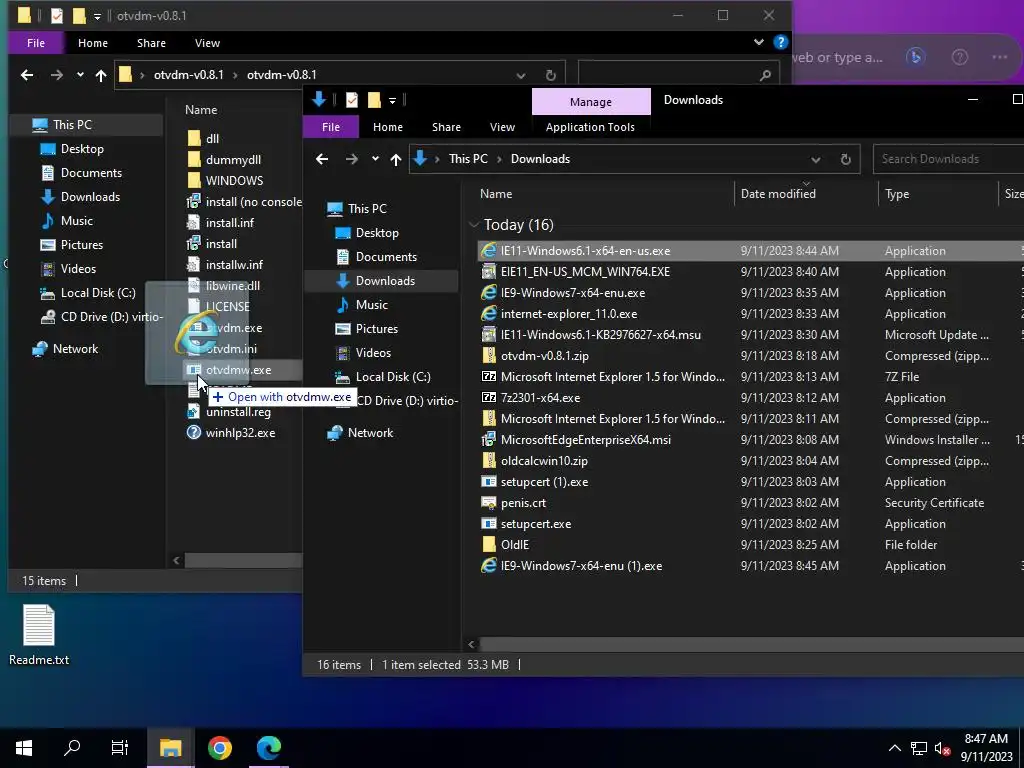This screenshot has width=1024, height=768.
Task: Open Microsoft Edge from the taskbar
Action: coord(268,748)
